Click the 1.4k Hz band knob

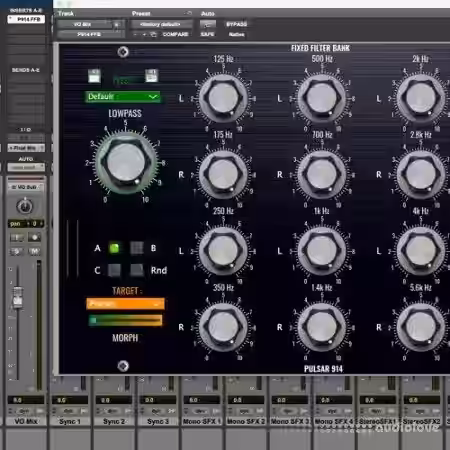(322, 327)
